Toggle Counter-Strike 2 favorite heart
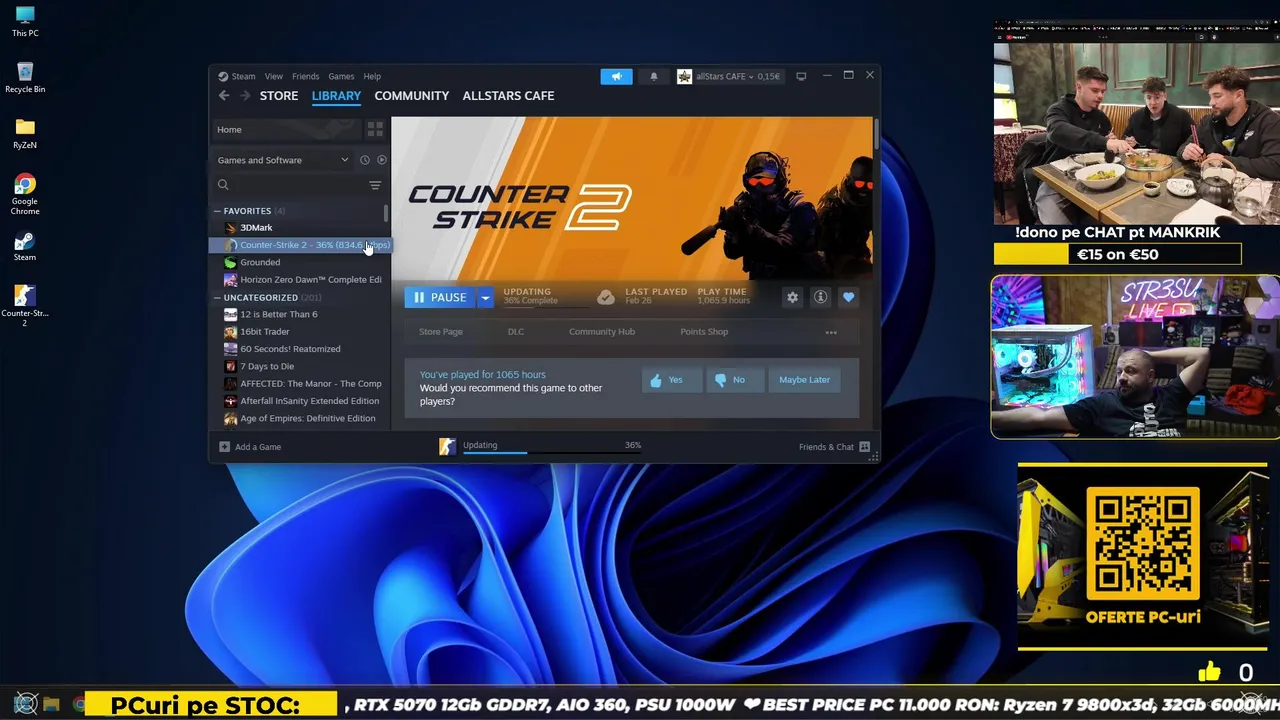Viewport: 1280px width, 720px height. tap(848, 297)
